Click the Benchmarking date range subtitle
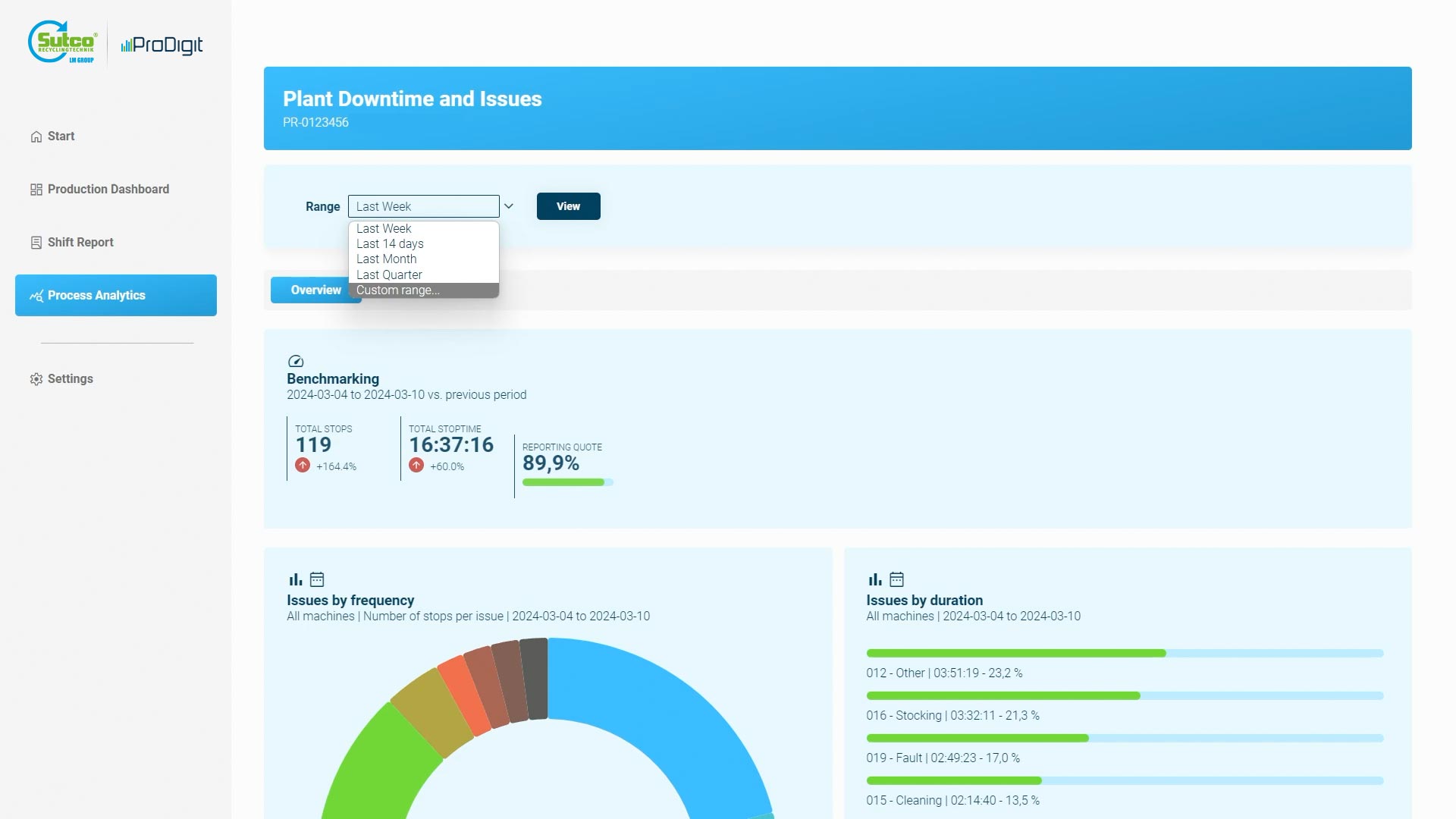The height and width of the screenshot is (819, 1456). [406, 394]
